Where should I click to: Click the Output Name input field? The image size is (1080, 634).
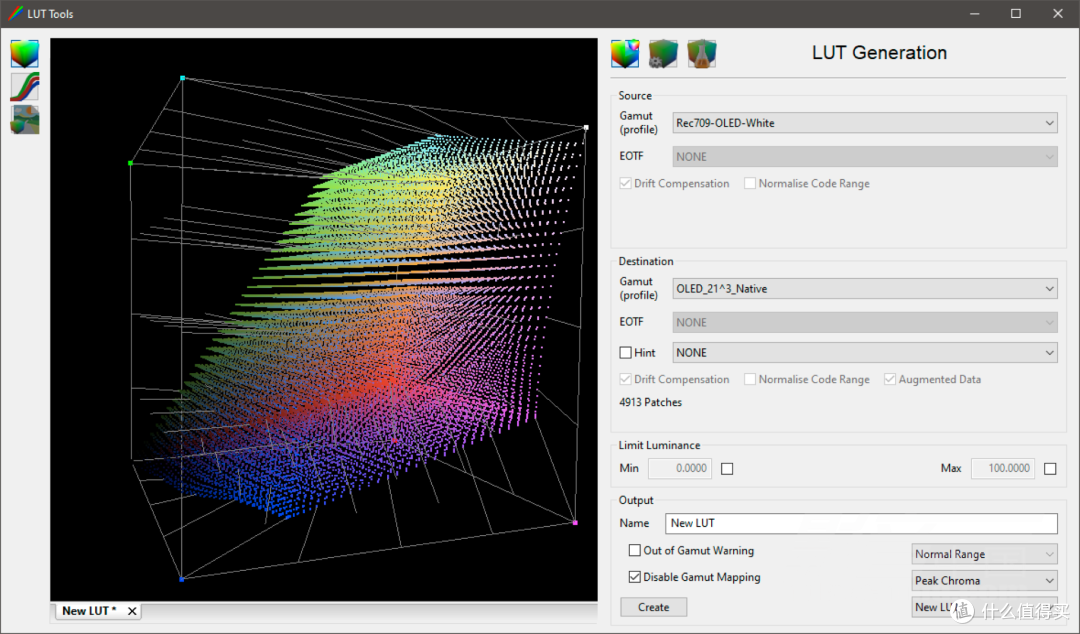[861, 523]
